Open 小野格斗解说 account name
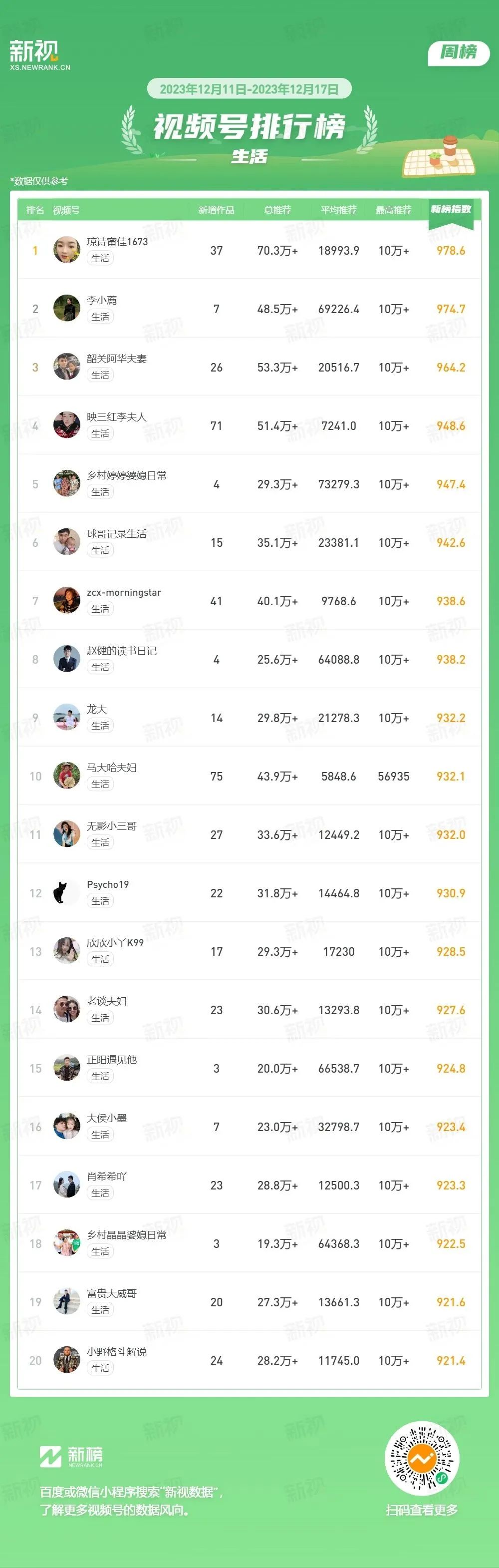This screenshot has width=499, height=1568. (x=117, y=1352)
